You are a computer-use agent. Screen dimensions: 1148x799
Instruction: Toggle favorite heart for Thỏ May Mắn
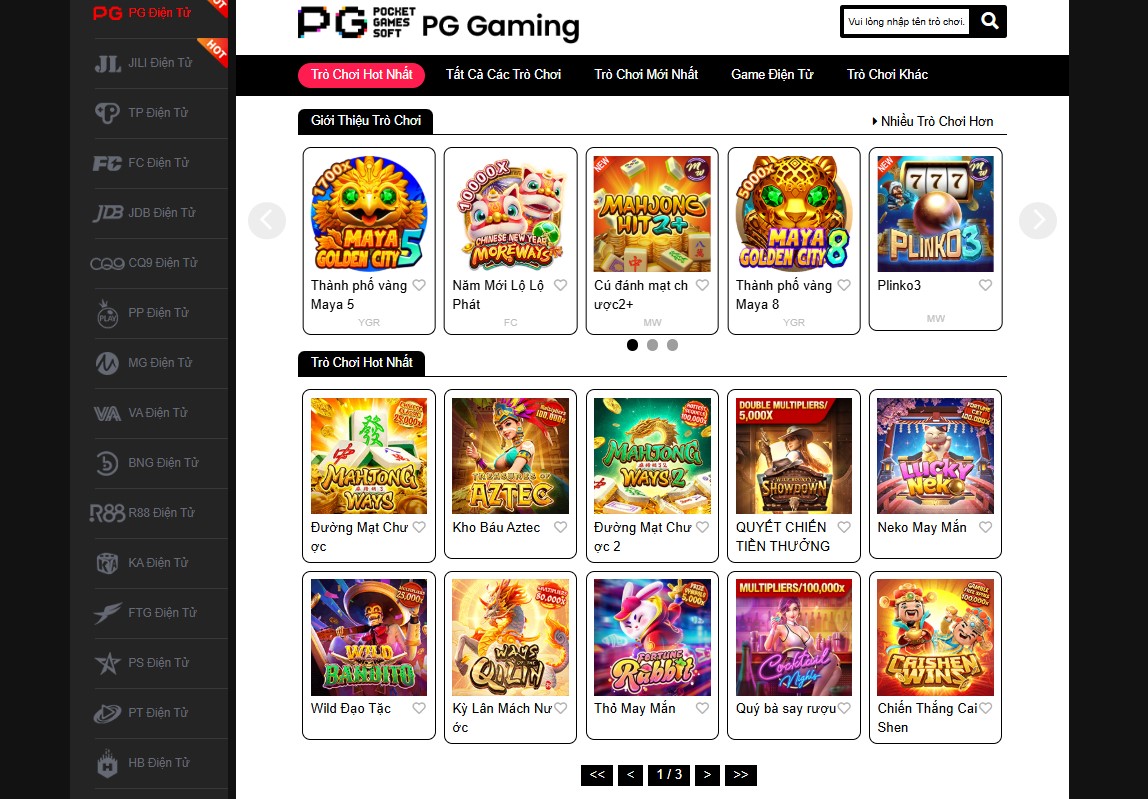click(x=702, y=708)
